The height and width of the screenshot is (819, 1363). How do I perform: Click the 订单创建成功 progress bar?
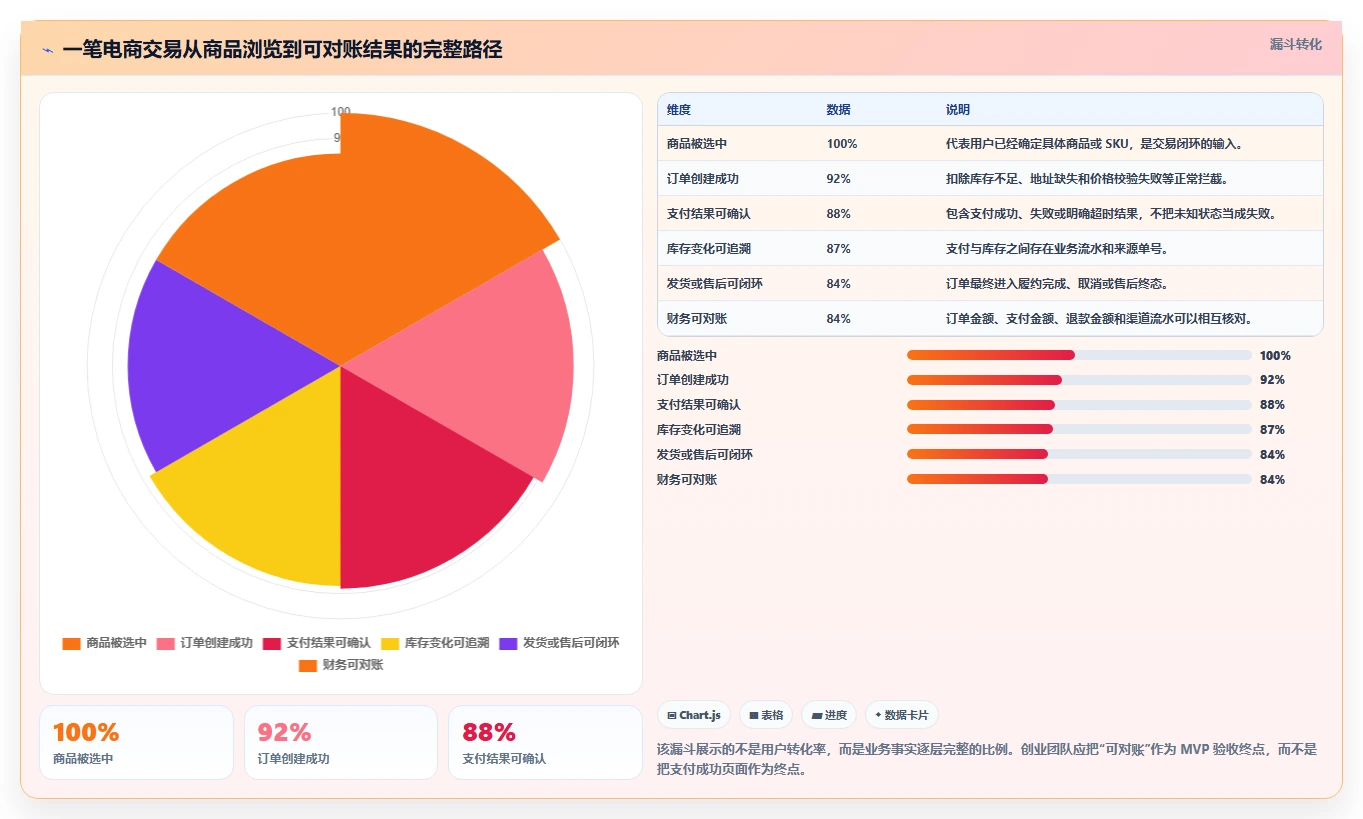pyautogui.click(x=1079, y=380)
